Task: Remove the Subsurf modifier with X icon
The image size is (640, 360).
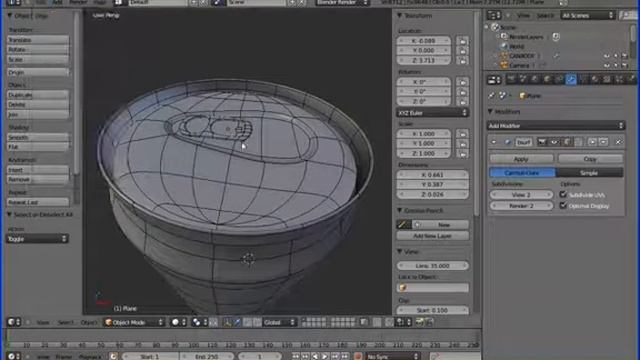Action: pos(618,142)
